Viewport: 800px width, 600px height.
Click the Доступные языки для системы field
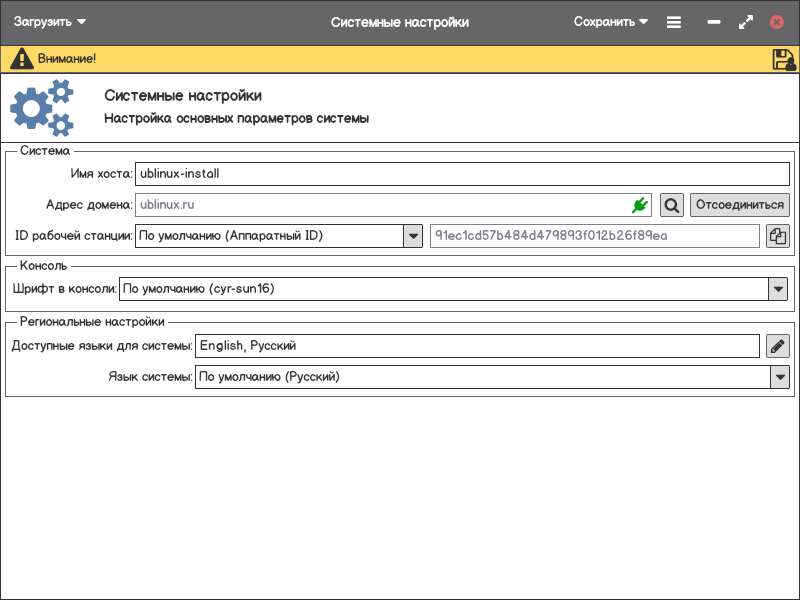[477, 346]
